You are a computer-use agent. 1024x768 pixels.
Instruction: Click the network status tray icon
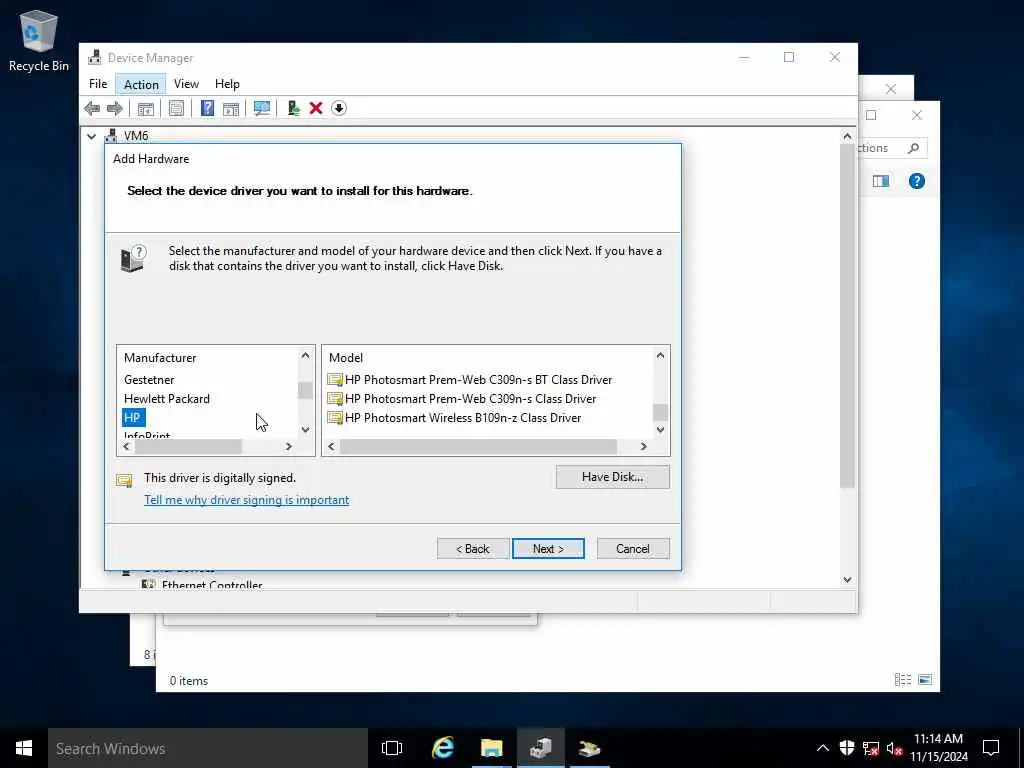871,748
